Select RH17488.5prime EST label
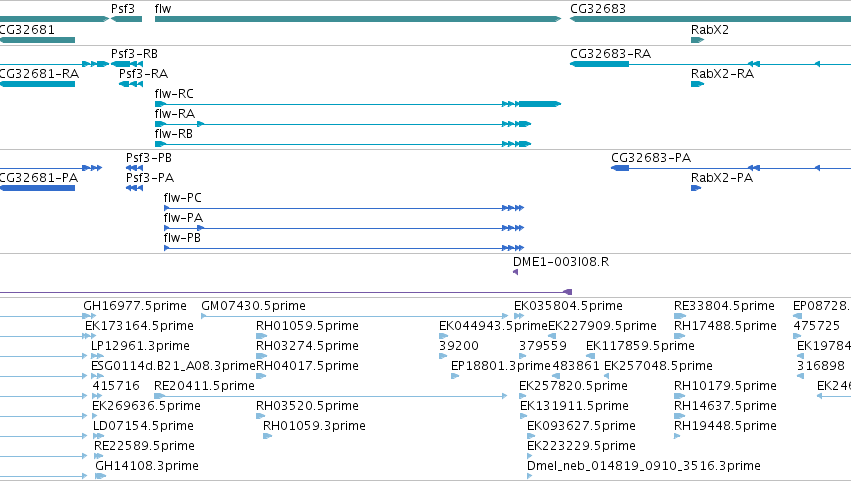Image resolution: width=851 pixels, height=481 pixels. [x=725, y=326]
